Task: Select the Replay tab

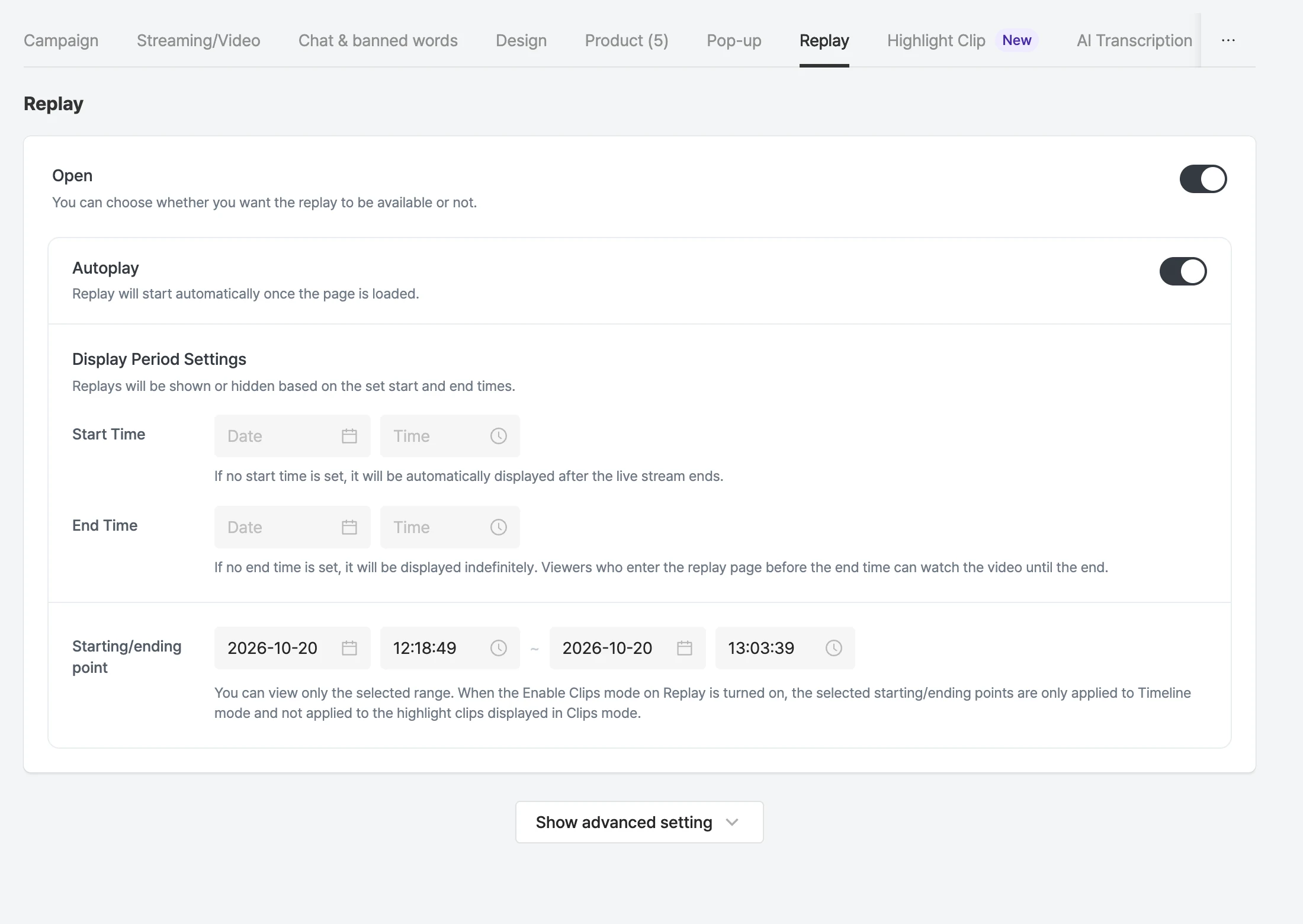Action: click(x=824, y=40)
